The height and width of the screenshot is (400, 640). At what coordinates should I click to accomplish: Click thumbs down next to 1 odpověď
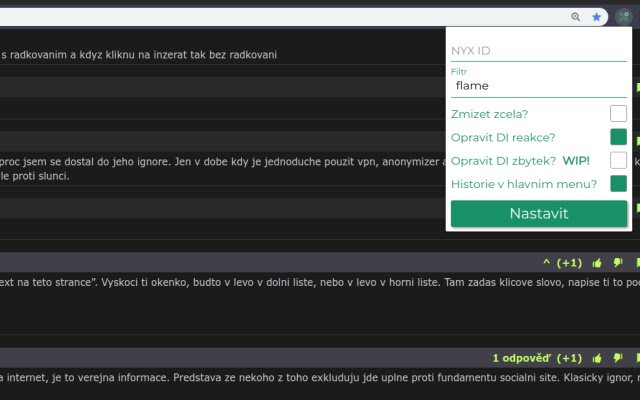618,358
